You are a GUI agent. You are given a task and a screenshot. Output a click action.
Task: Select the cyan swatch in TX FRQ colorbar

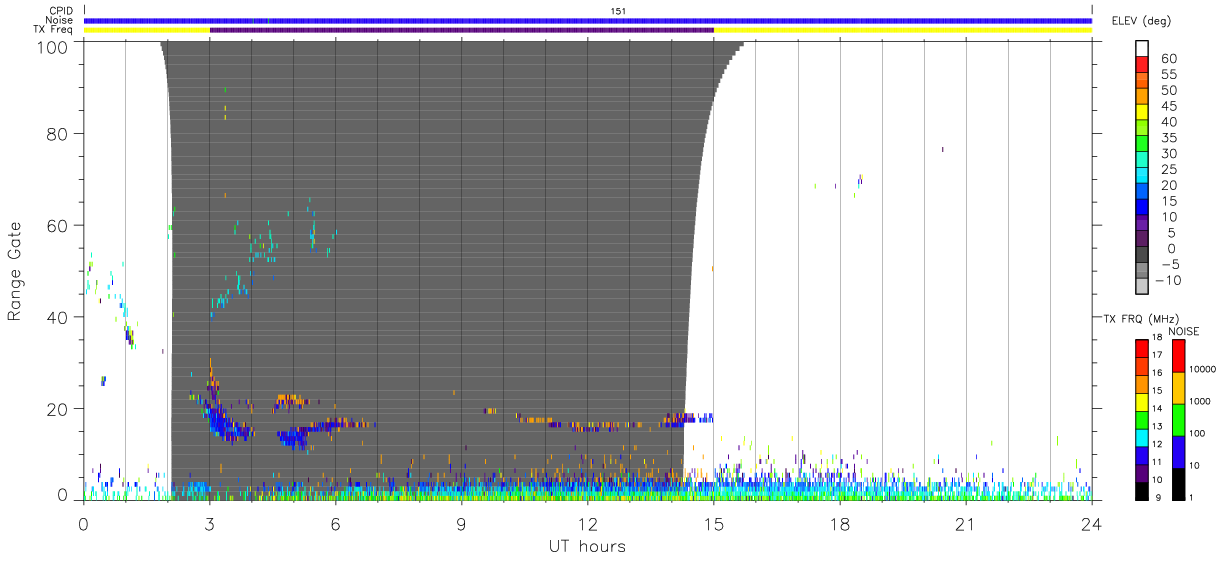pyautogui.click(x=1142, y=436)
